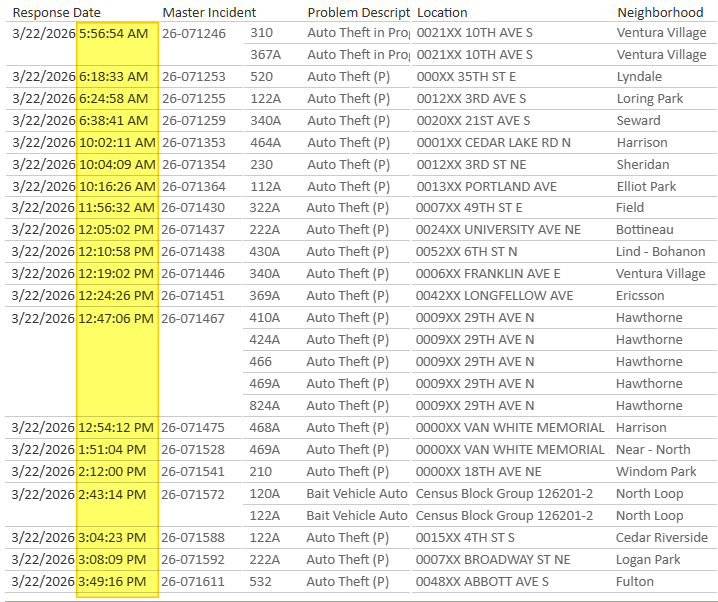Click the Elliot Park cell
This screenshot has width=718, height=602.
646,186
